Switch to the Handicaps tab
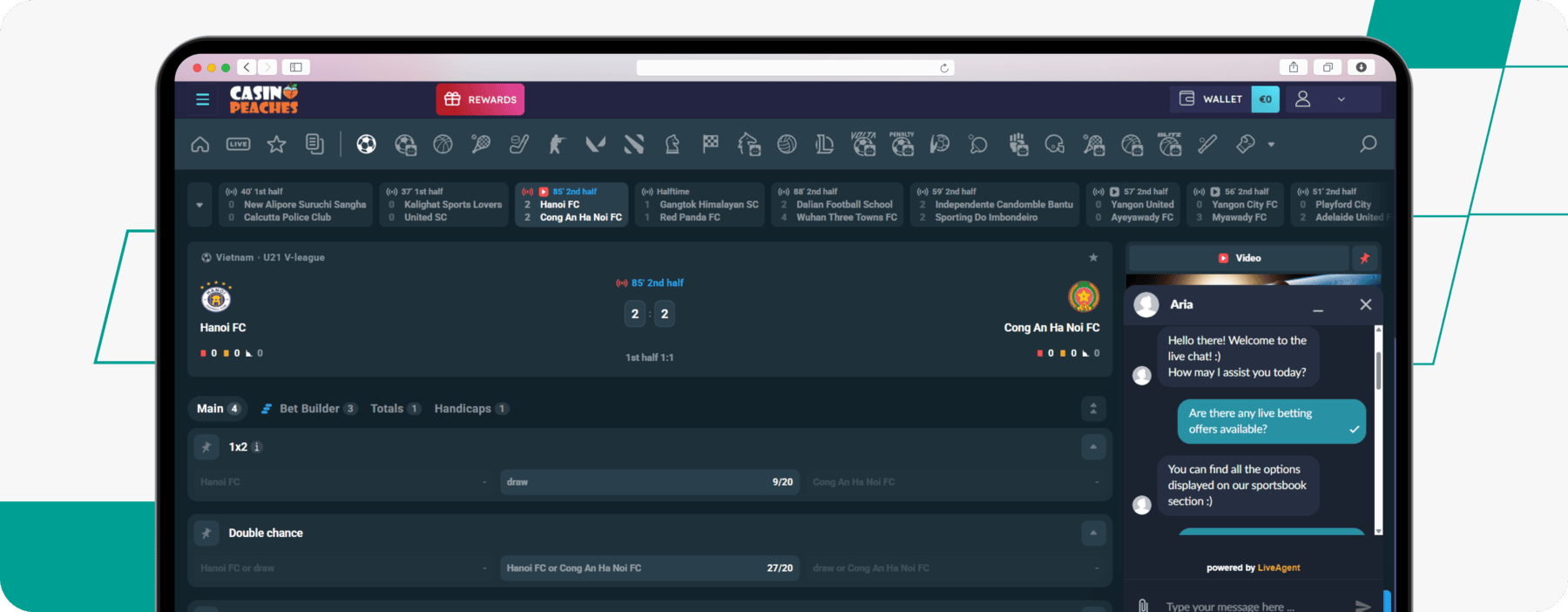1568x612 pixels. pyautogui.click(x=471, y=408)
